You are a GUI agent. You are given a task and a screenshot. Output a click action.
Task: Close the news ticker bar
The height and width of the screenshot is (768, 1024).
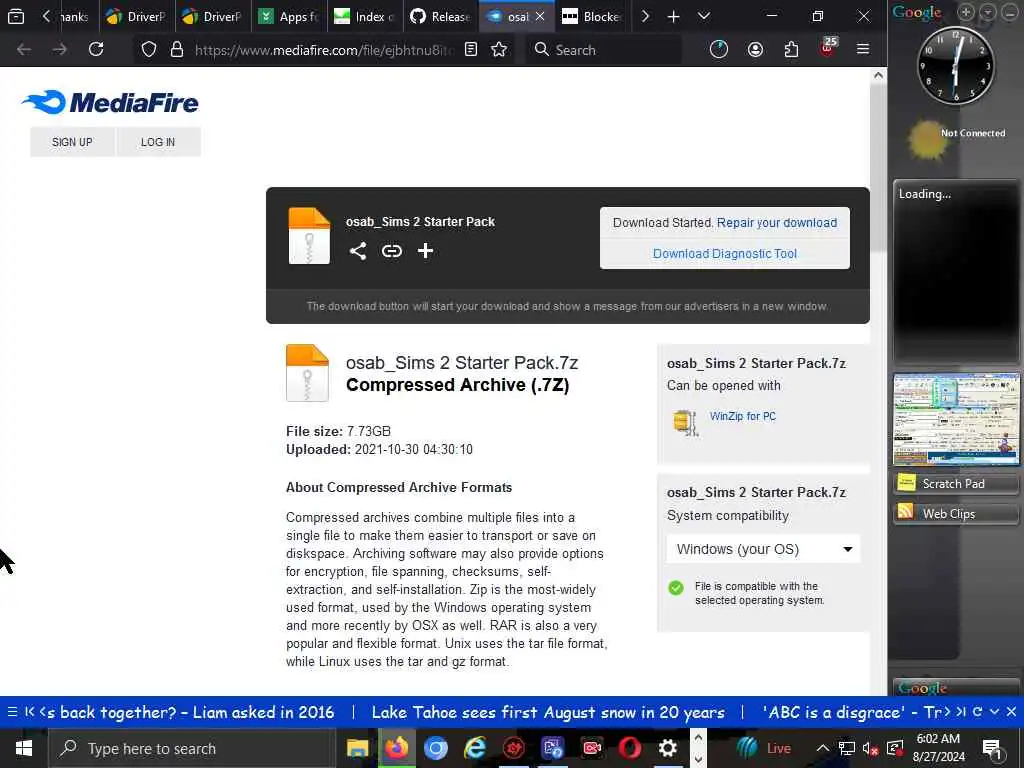click(1011, 712)
